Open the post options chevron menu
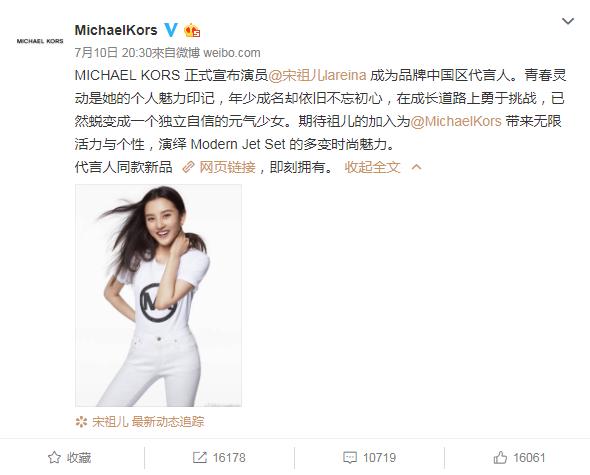 [567, 21]
